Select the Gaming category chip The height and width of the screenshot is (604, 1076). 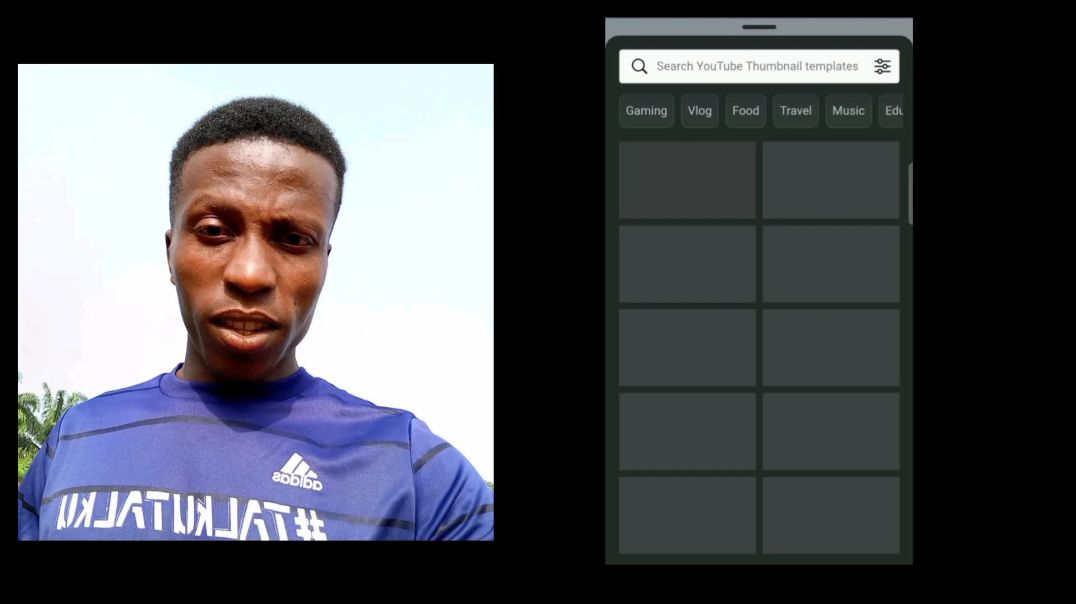click(646, 111)
